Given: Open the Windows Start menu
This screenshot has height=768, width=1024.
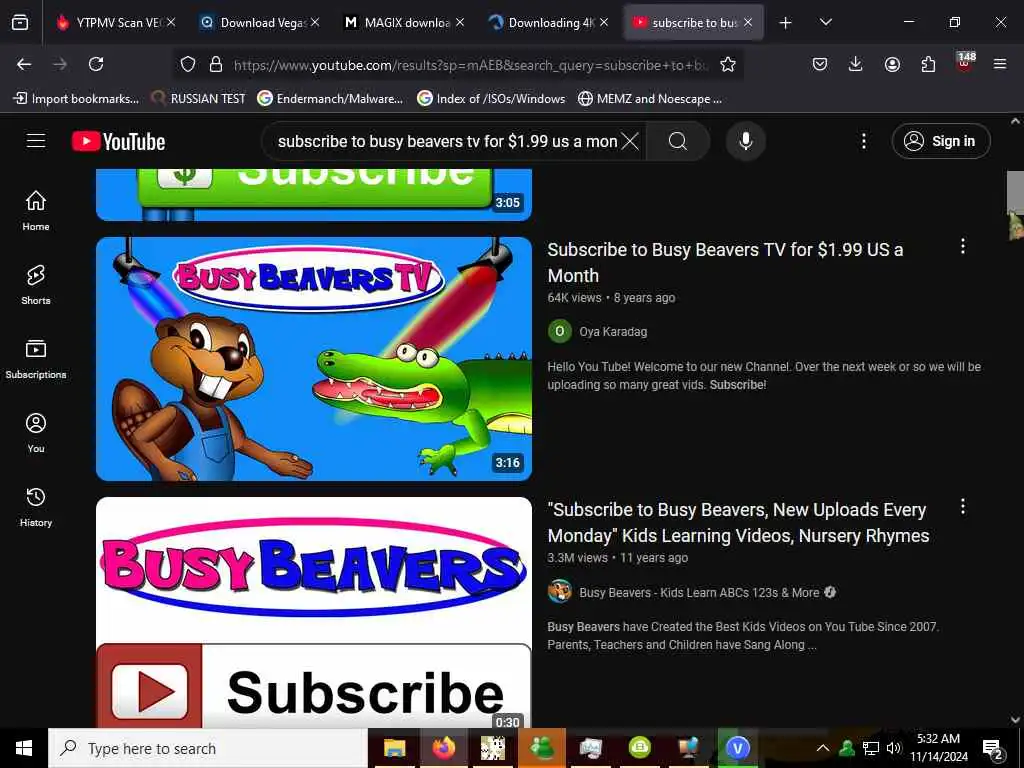Looking at the screenshot, I should coord(24,748).
